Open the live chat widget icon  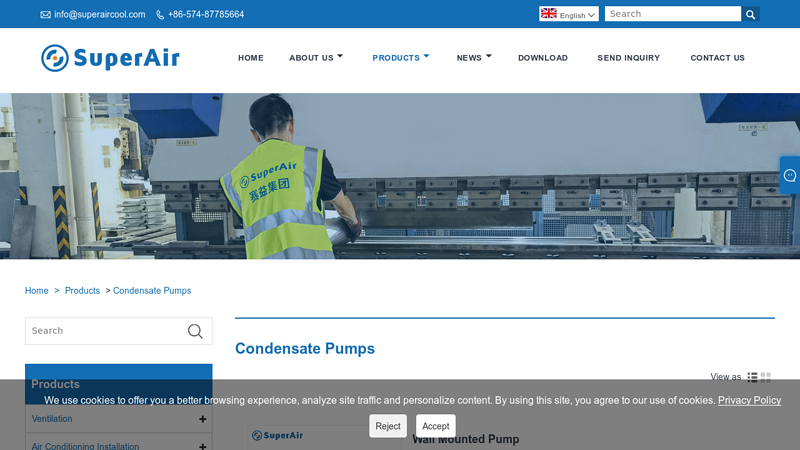(790, 175)
